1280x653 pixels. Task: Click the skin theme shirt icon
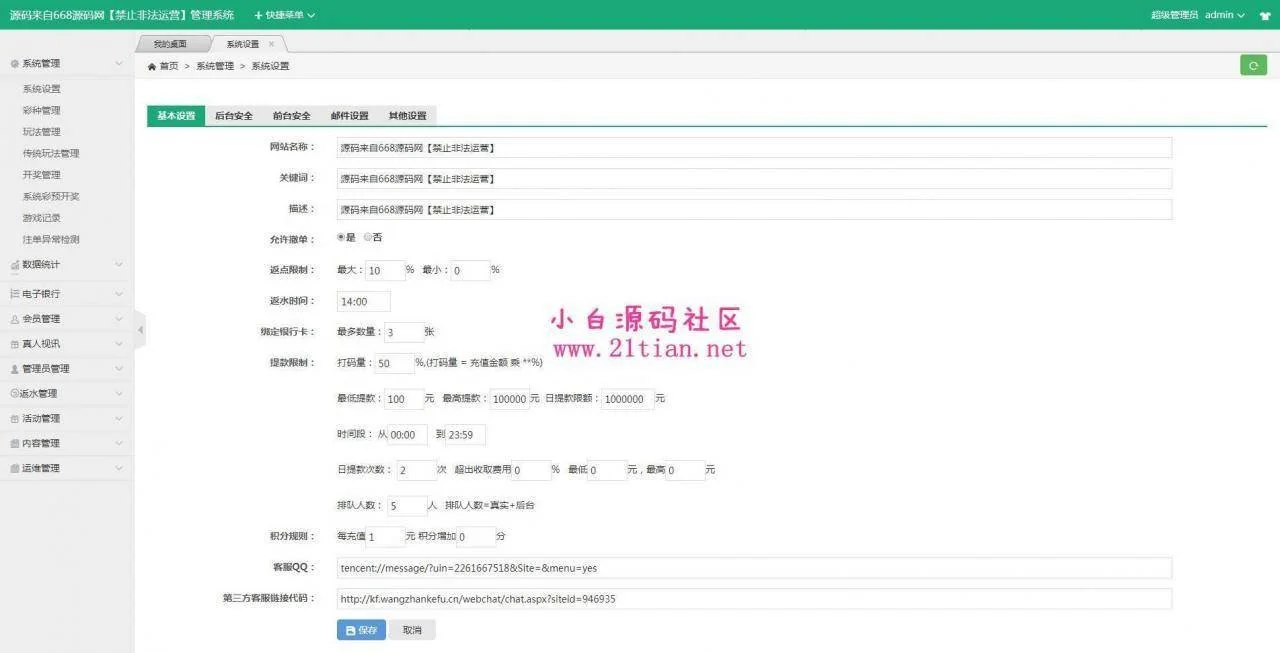point(1264,15)
